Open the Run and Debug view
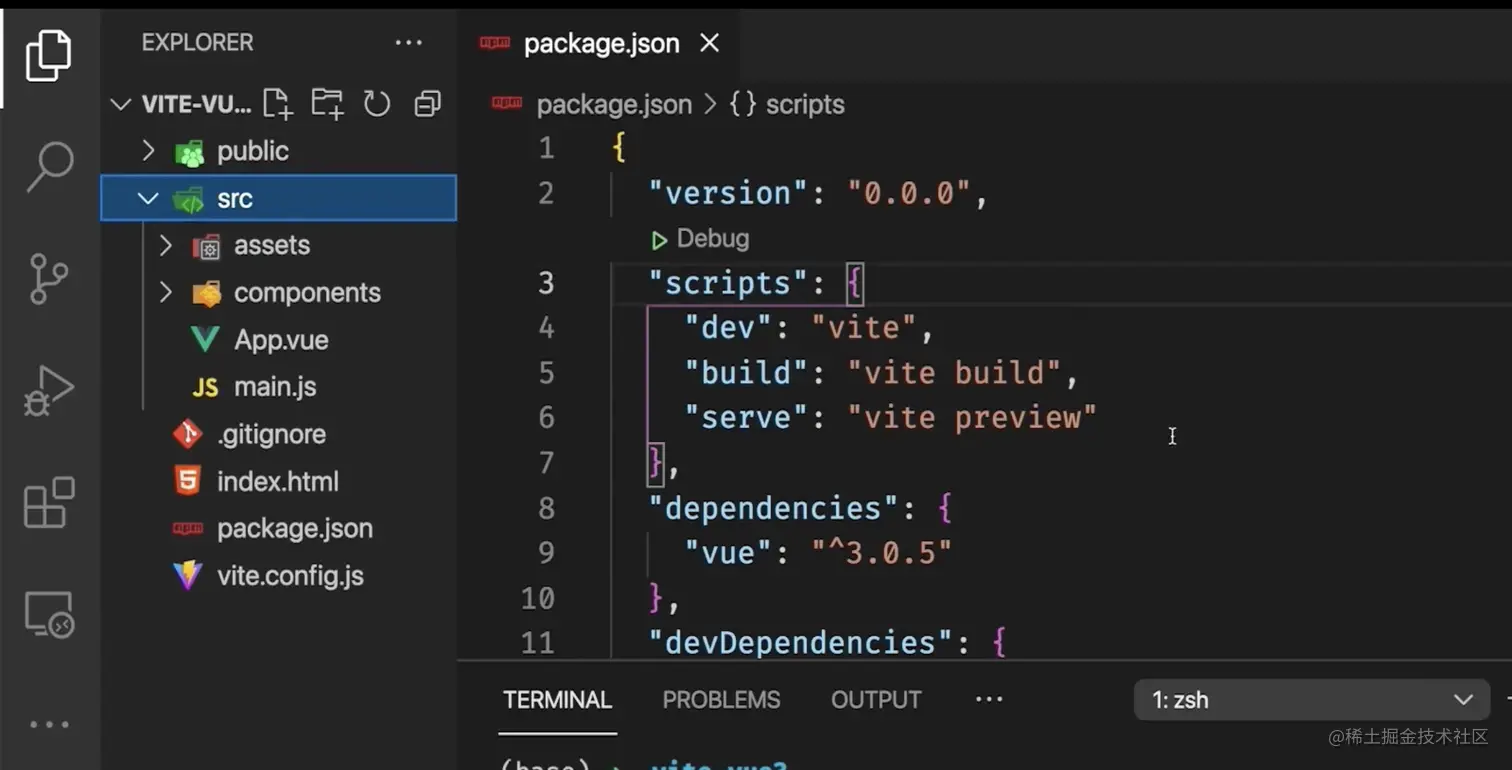This screenshot has width=1512, height=770. click(x=48, y=391)
